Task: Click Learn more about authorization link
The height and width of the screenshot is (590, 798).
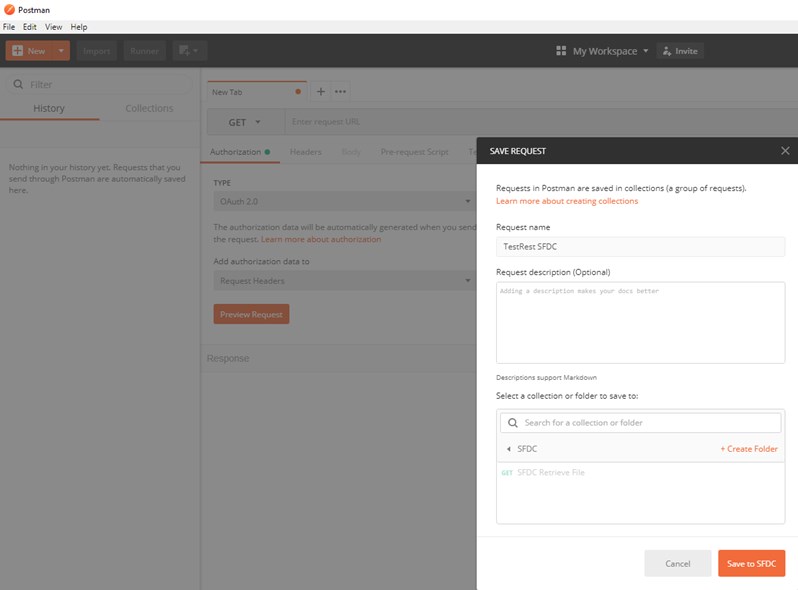Action: pos(321,239)
